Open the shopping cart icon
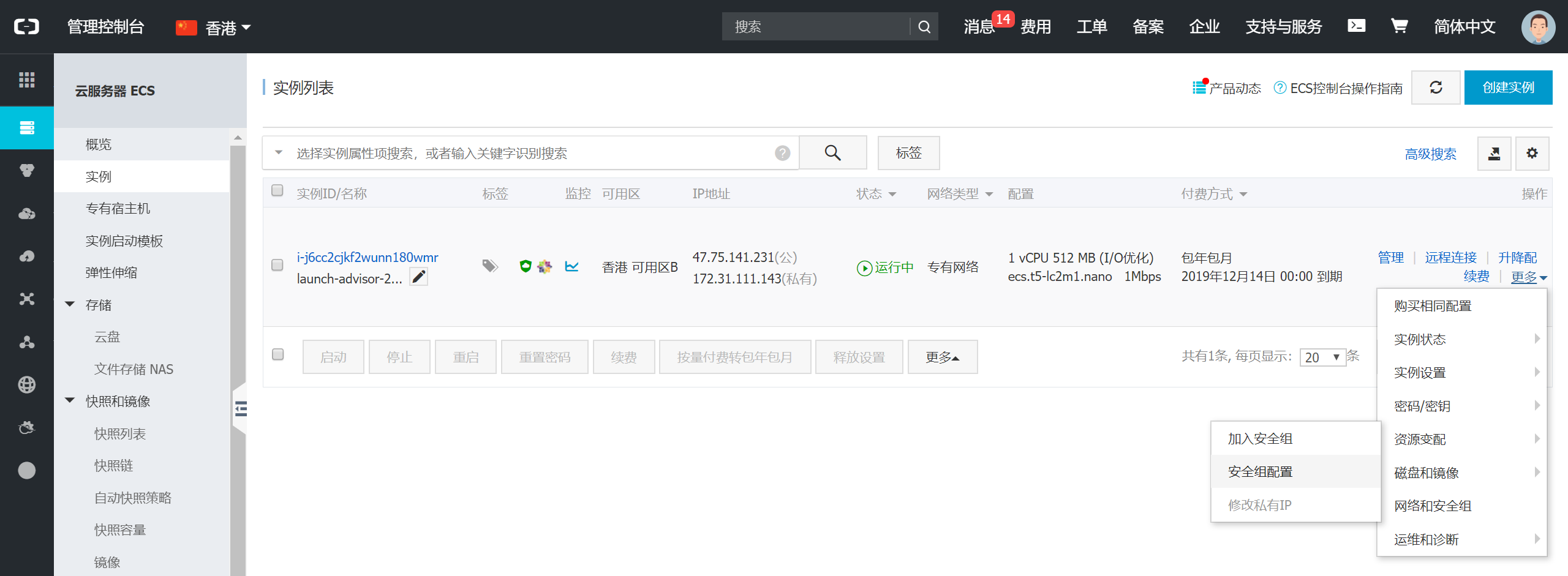Viewport: 1568px width, 576px height. point(1399,26)
